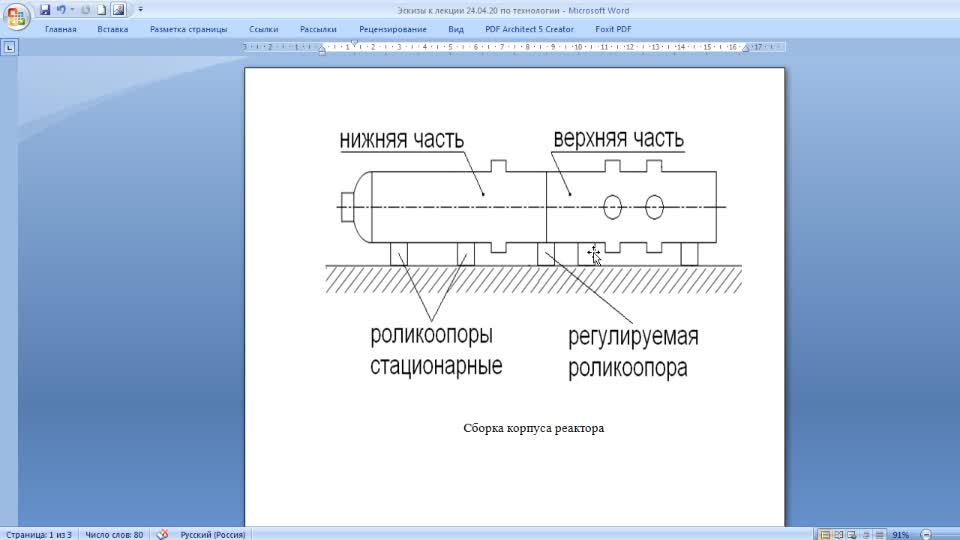Open the PDF Architect 5 Creator tab
The height and width of the screenshot is (540, 960).
click(530, 29)
